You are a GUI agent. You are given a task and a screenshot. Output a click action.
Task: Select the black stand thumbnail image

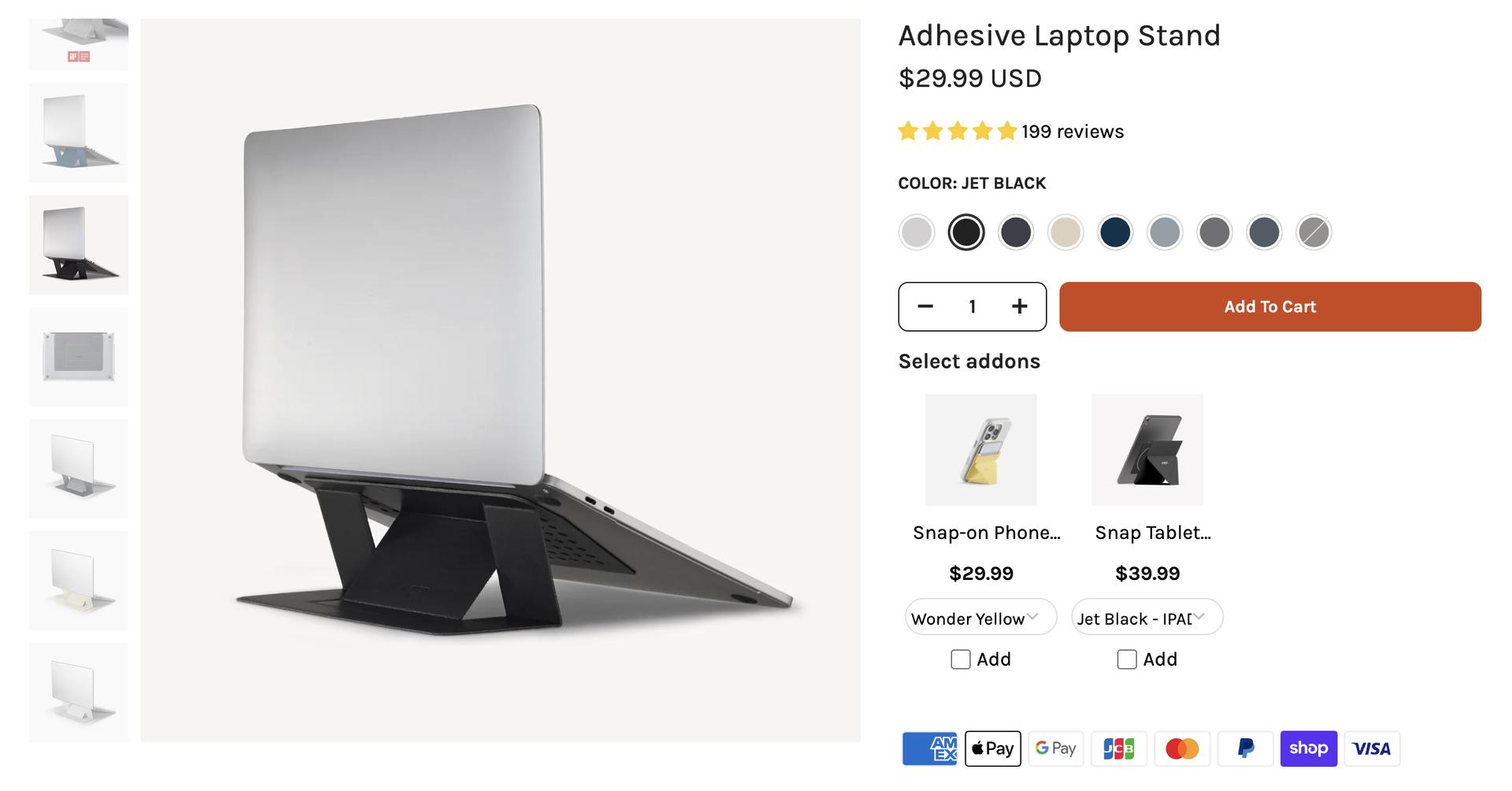coord(79,245)
